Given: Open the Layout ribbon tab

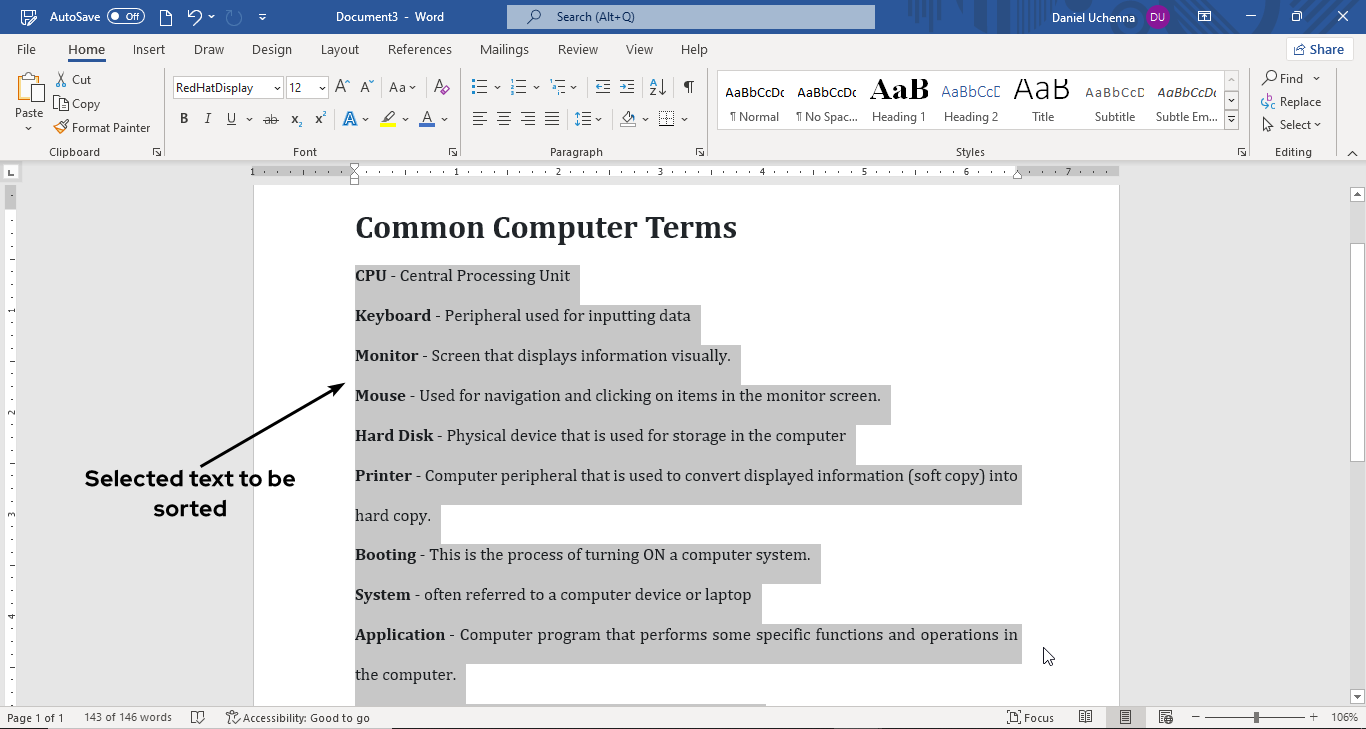Looking at the screenshot, I should click(x=339, y=49).
